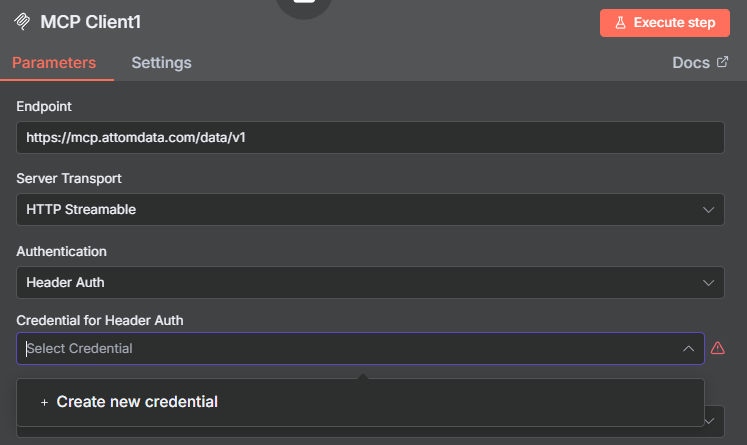Open the Authentication dropdown showing Header Auth
Viewport: 747px width, 445px height.
[x=370, y=283]
